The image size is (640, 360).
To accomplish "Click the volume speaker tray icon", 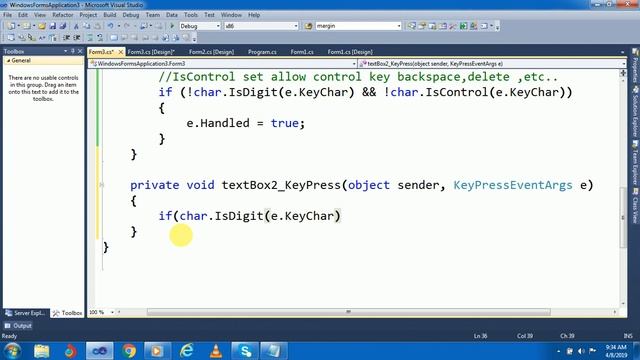I will tap(581, 351).
